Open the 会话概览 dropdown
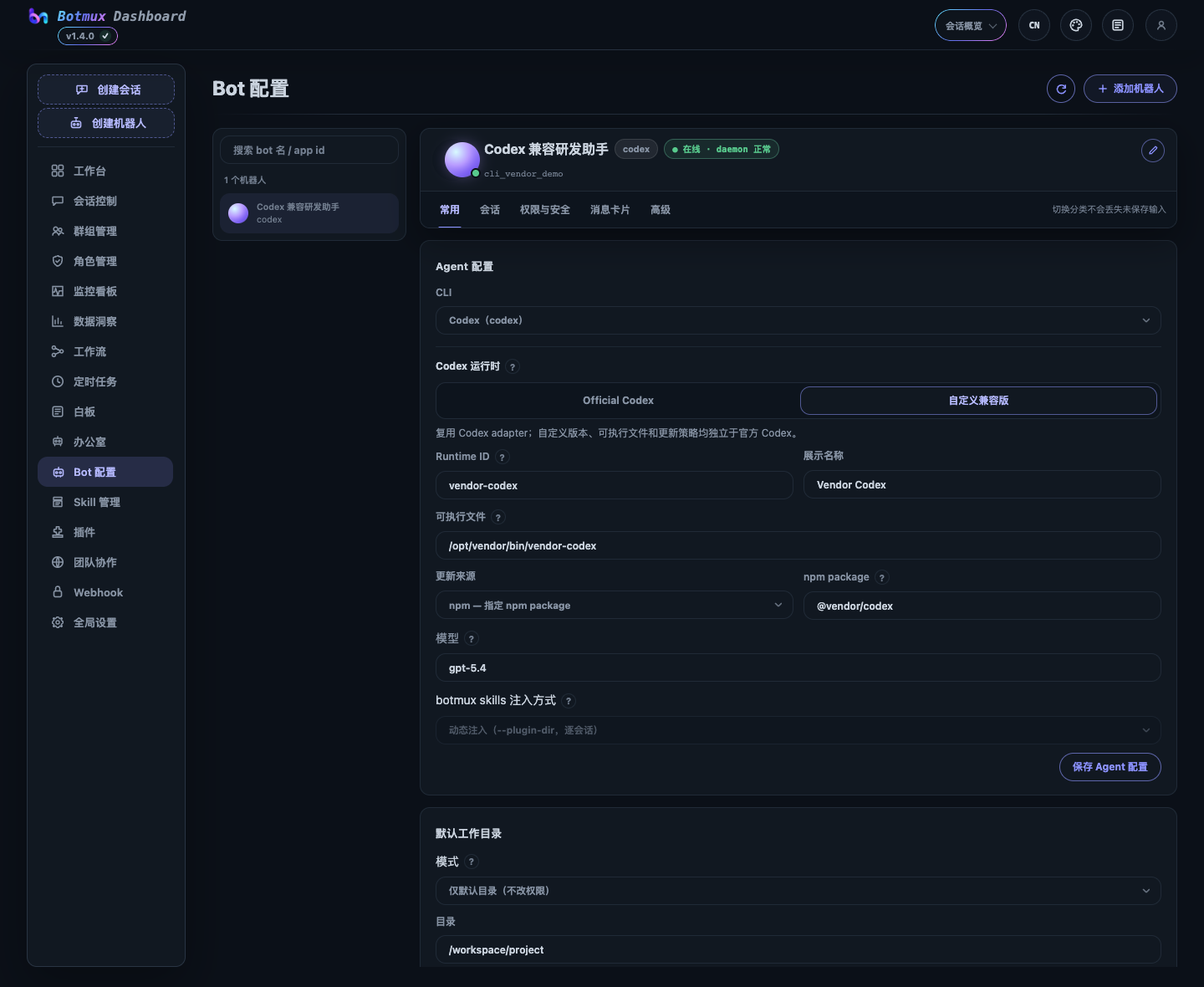The width and height of the screenshot is (1204, 987). [971, 25]
